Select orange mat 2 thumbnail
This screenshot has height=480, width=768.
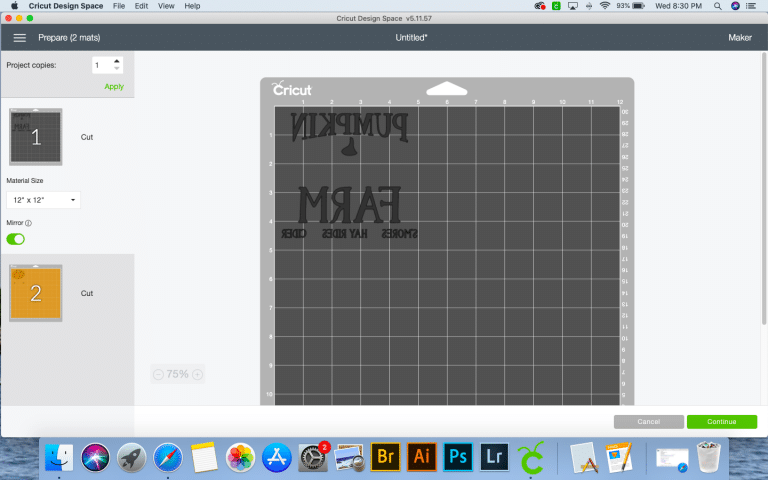(x=36, y=293)
